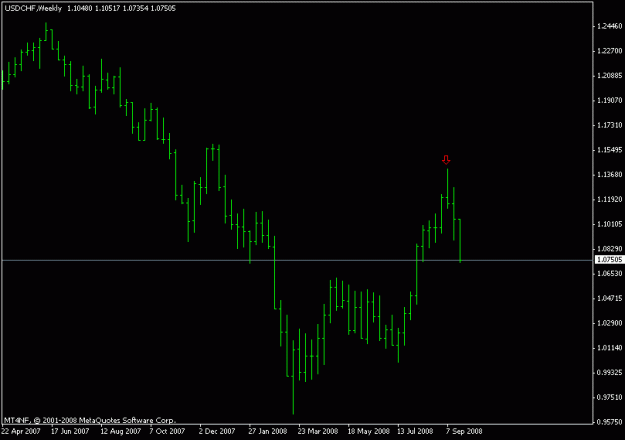
Task: Click the 17 Jun 2007 date label
Action: tap(70, 431)
